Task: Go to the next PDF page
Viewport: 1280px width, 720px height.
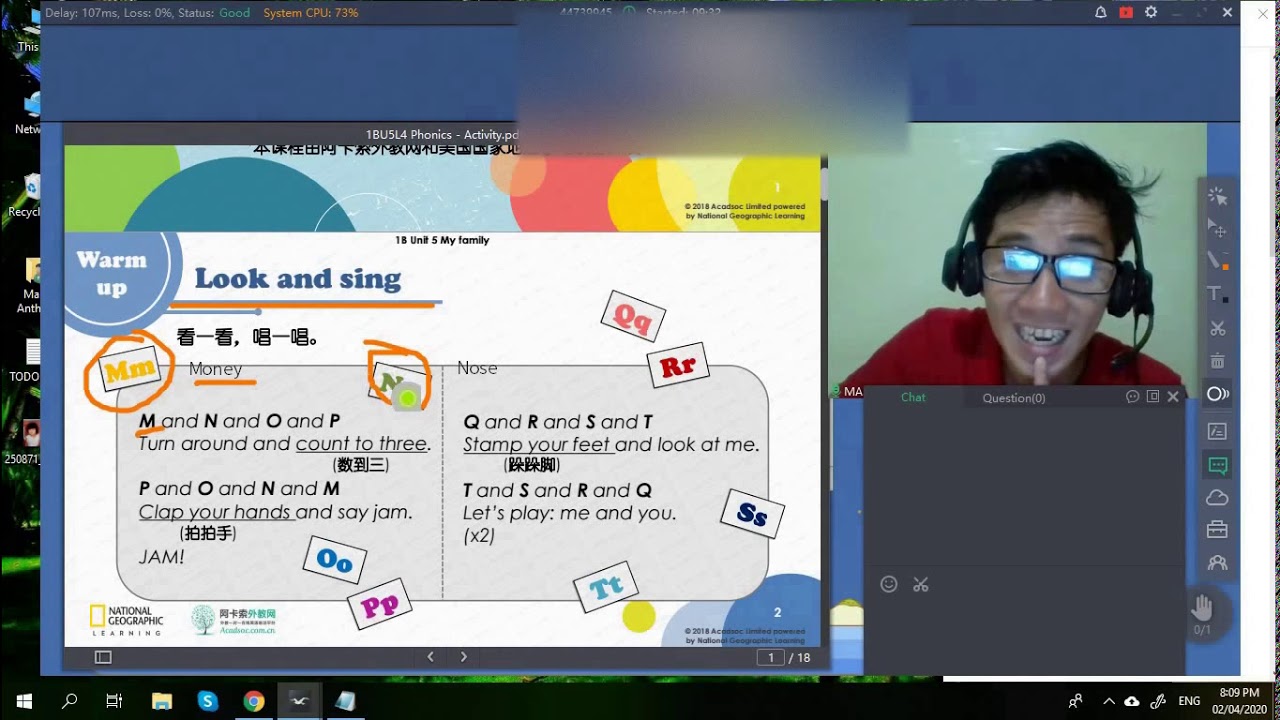Action: (464, 657)
